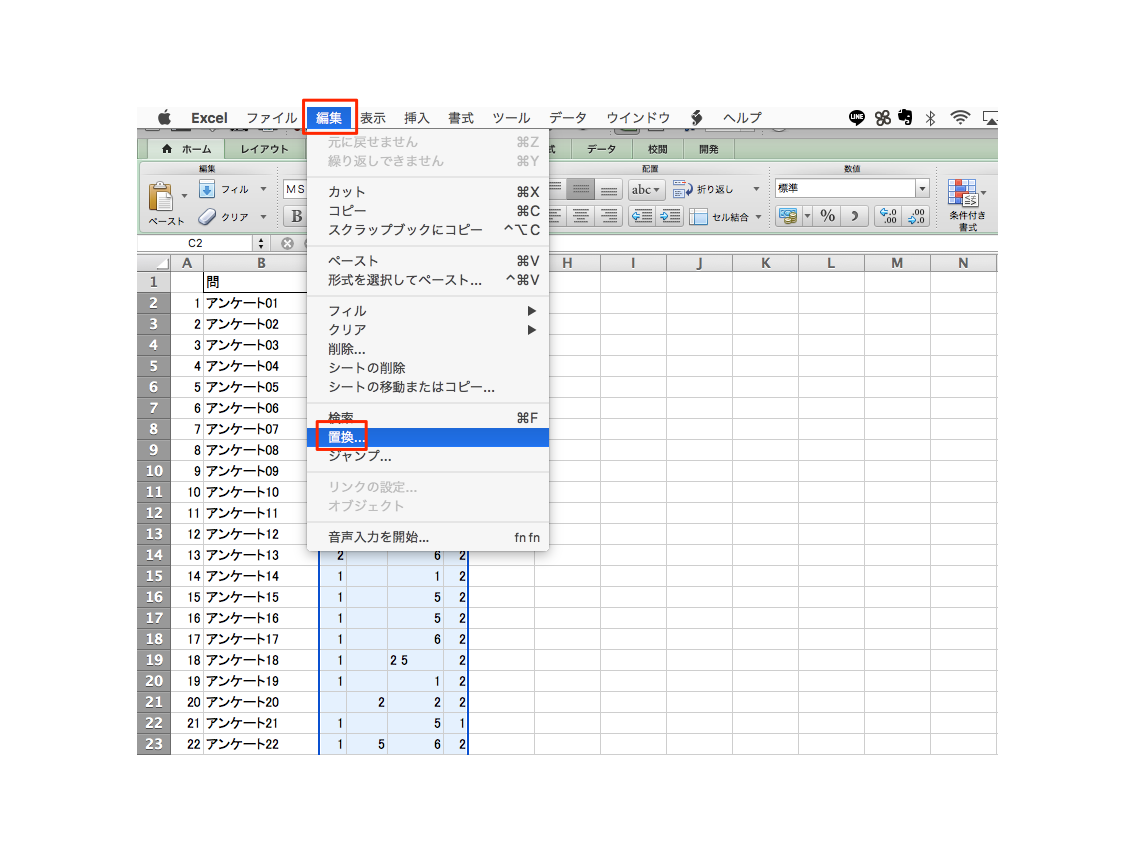
Task: Click the four-petal icon beside LINE
Action: coord(882,117)
